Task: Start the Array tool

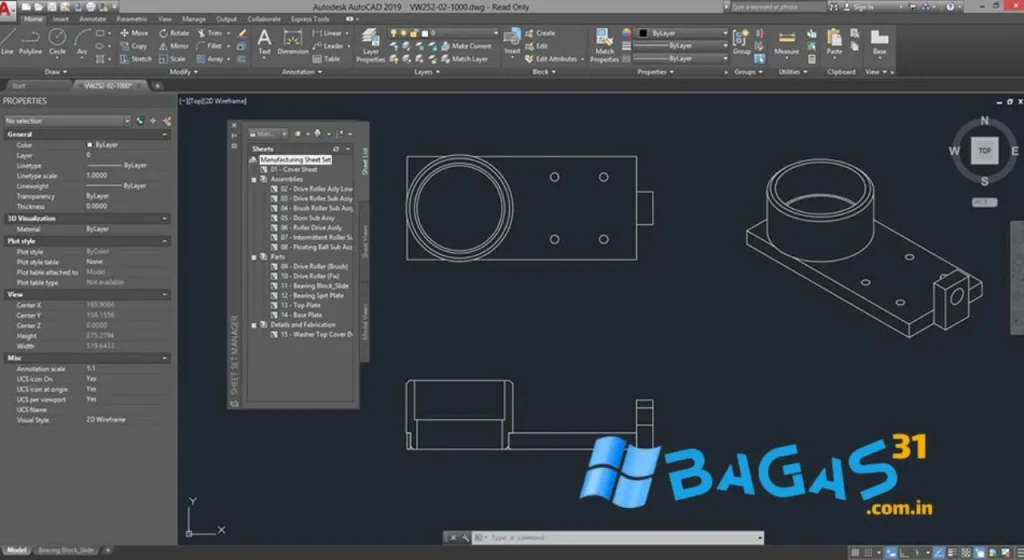Action: (210, 59)
